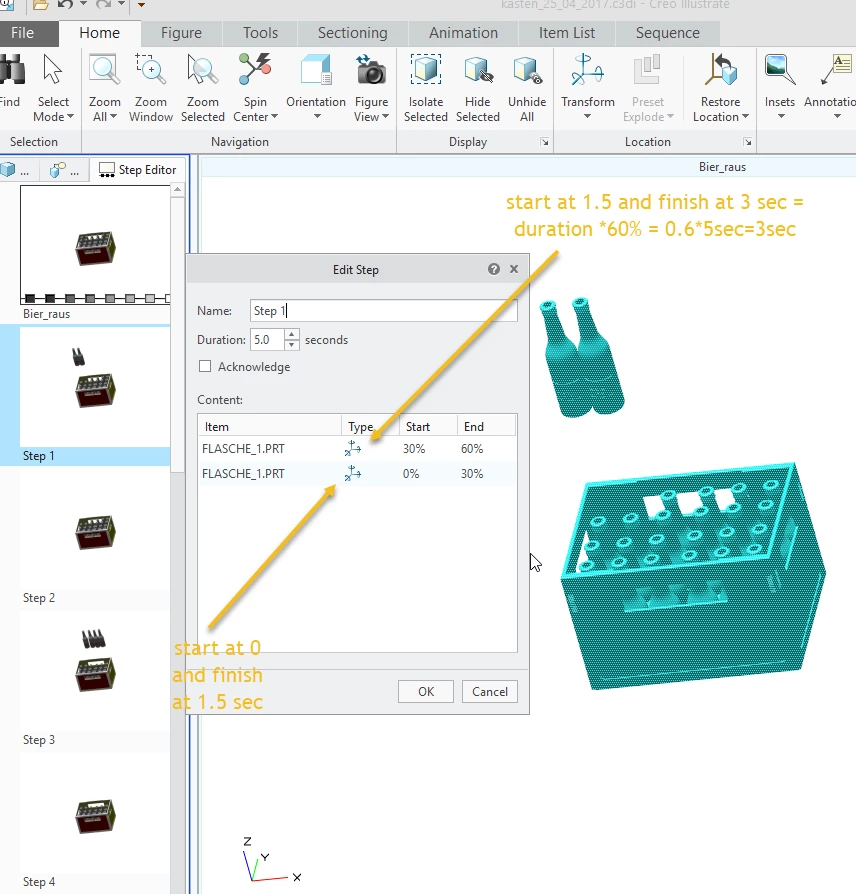Viewport: 856px width, 894px height.
Task: Open the Location group dialog launcher
Action: coord(747,142)
